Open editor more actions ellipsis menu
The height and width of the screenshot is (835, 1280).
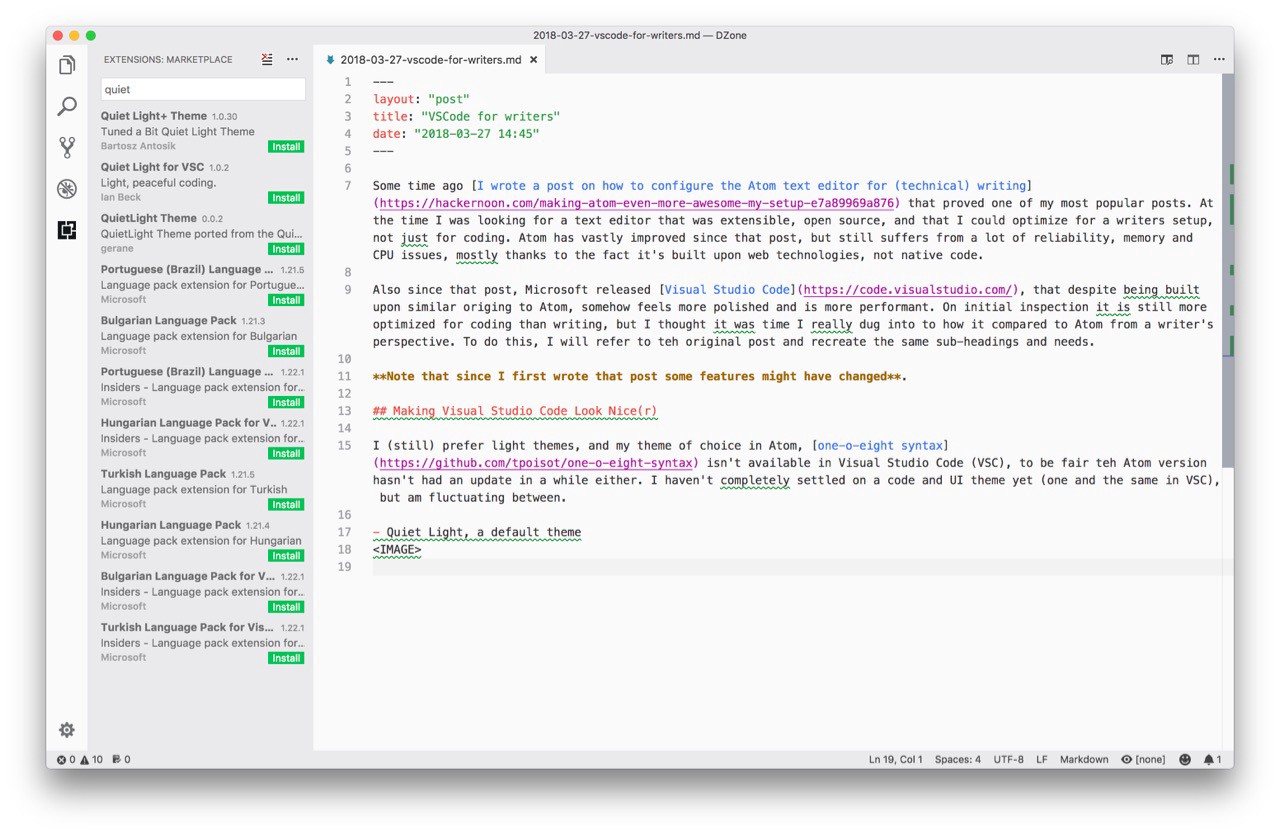click(x=1219, y=60)
